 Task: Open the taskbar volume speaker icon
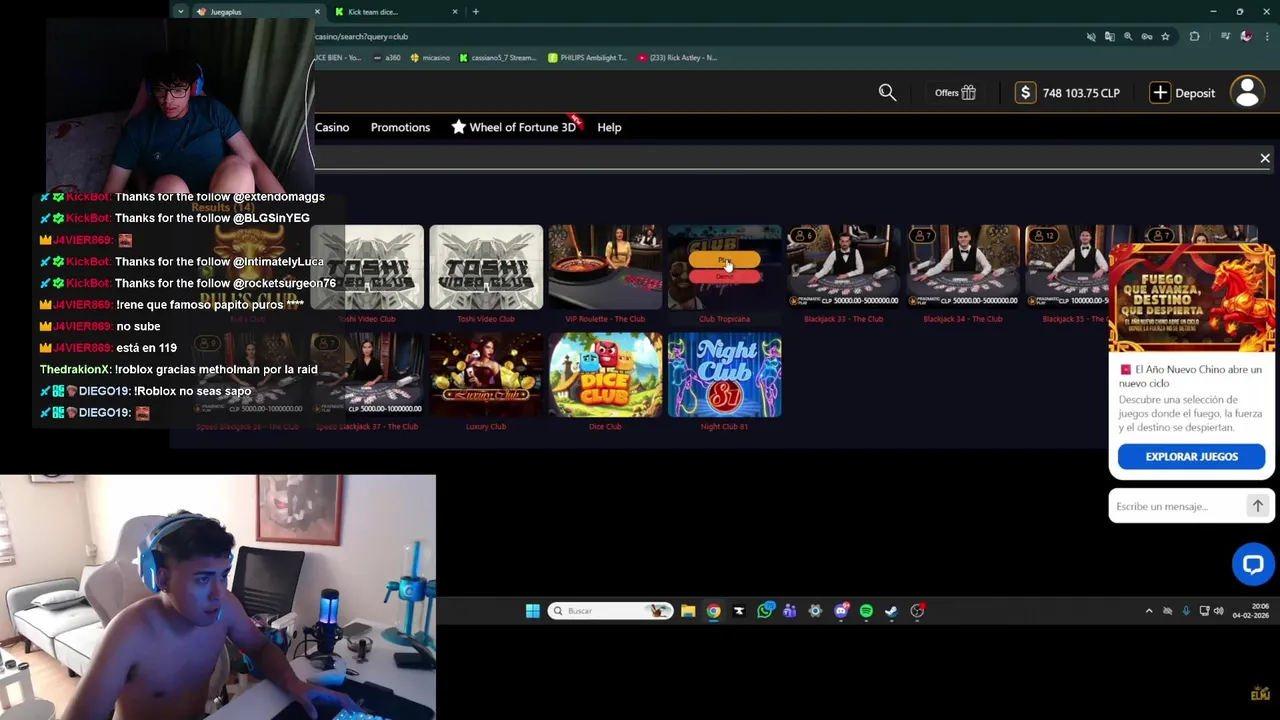pos(1218,611)
